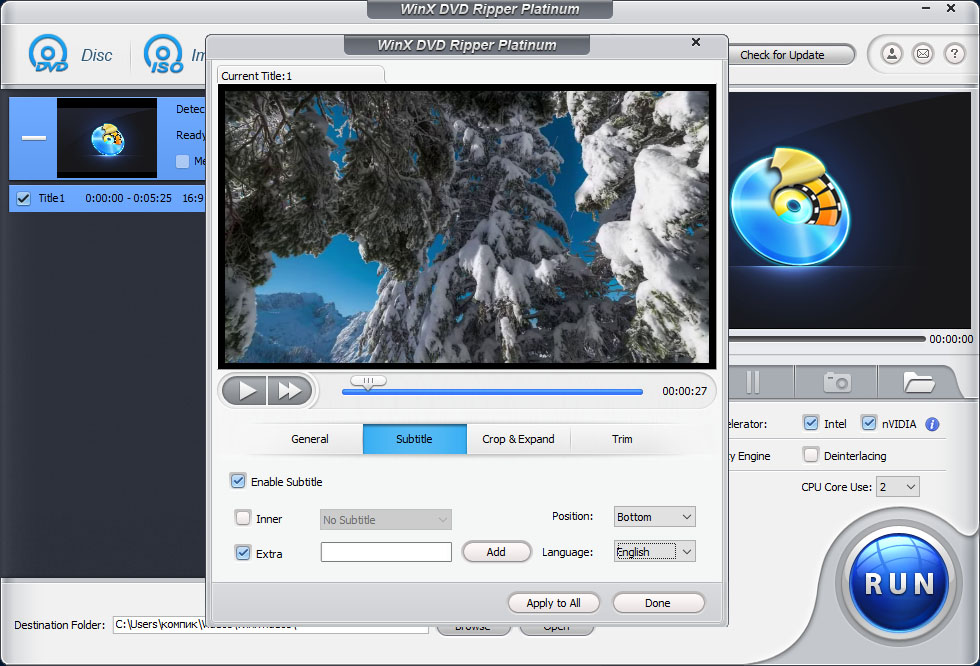The width and height of the screenshot is (980, 666).
Task: Fast forward the dialog preview
Action: click(290, 391)
